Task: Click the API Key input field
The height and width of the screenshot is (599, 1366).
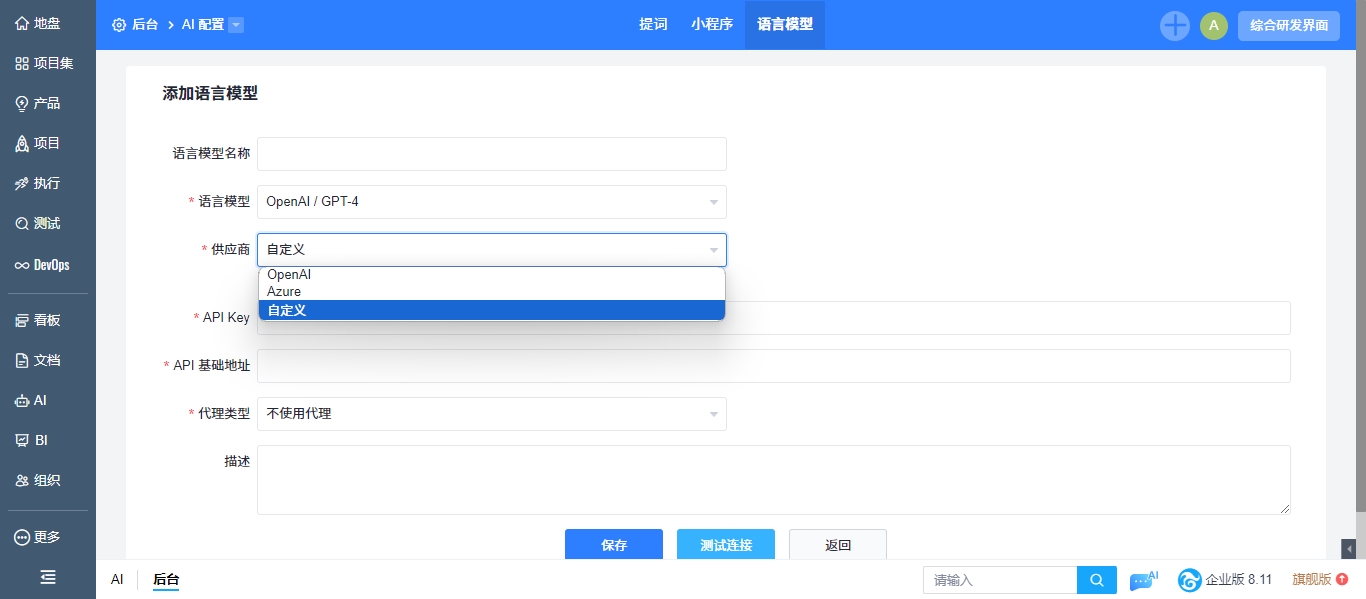Action: tap(774, 318)
